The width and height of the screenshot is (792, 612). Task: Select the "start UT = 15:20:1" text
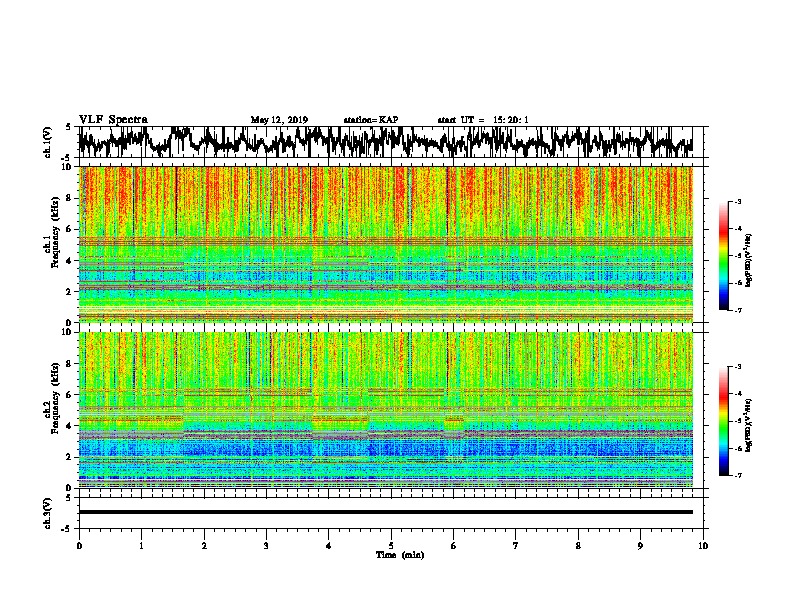click(x=483, y=120)
